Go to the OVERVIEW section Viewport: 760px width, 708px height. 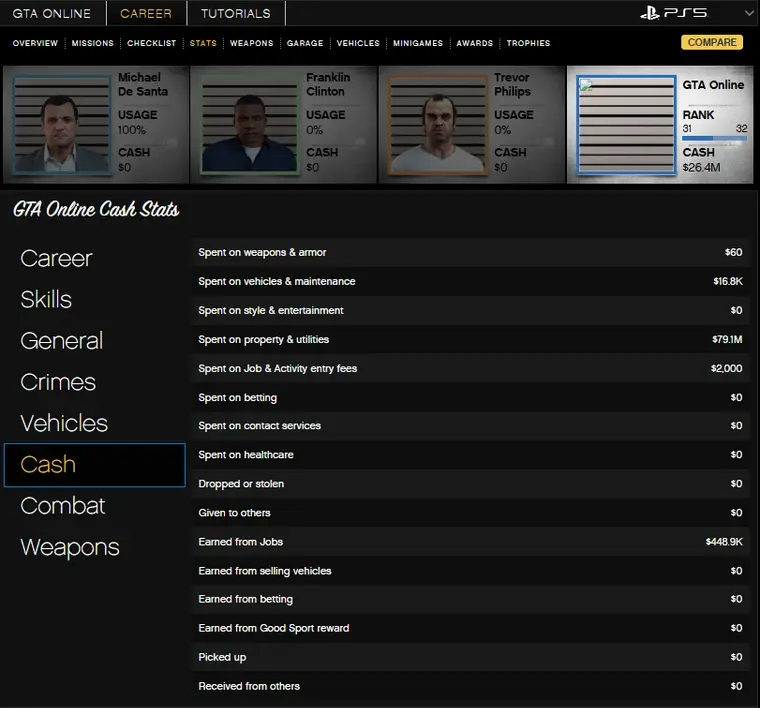[x=35, y=43]
